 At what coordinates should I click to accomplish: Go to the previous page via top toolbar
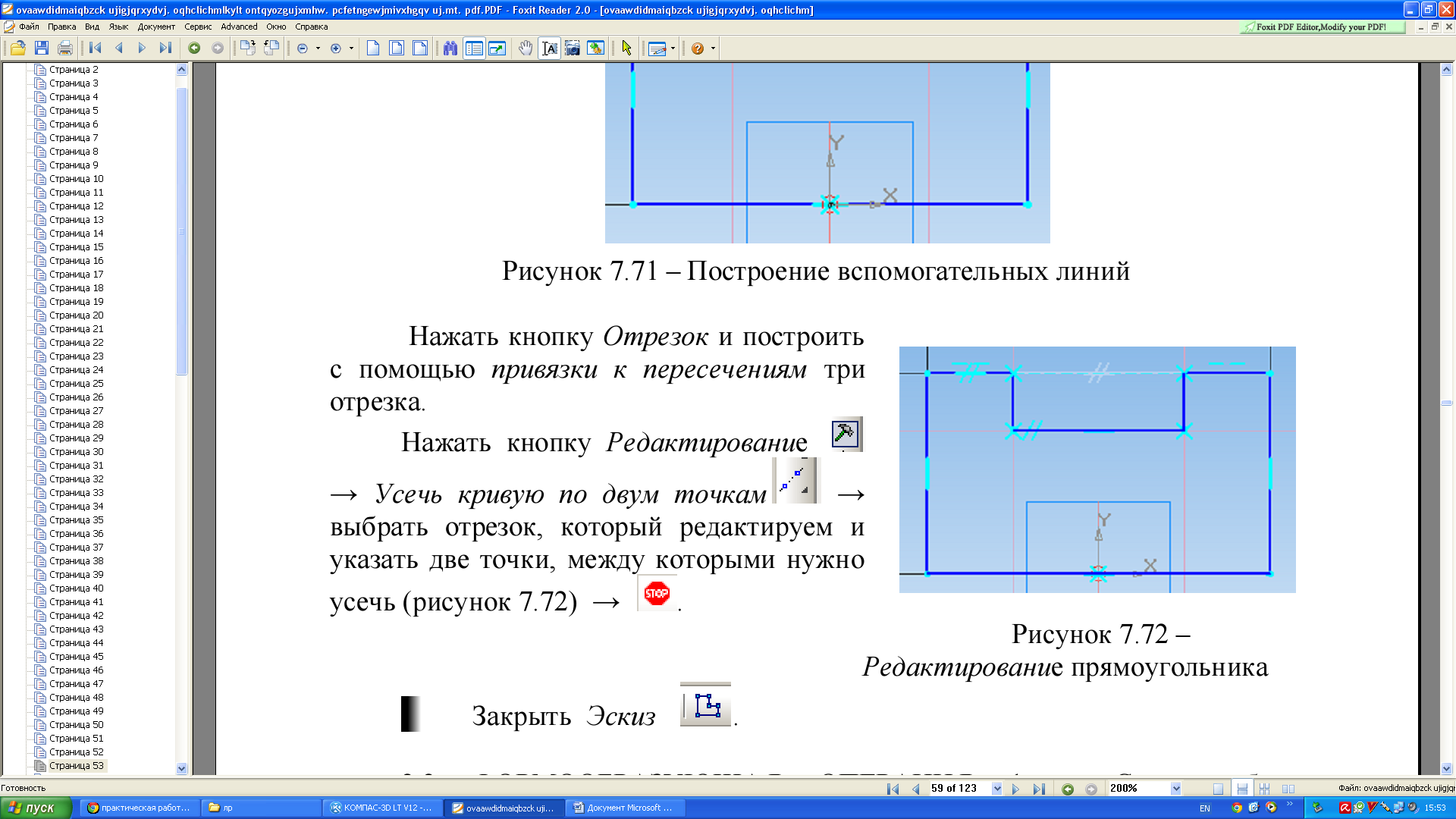[x=119, y=48]
